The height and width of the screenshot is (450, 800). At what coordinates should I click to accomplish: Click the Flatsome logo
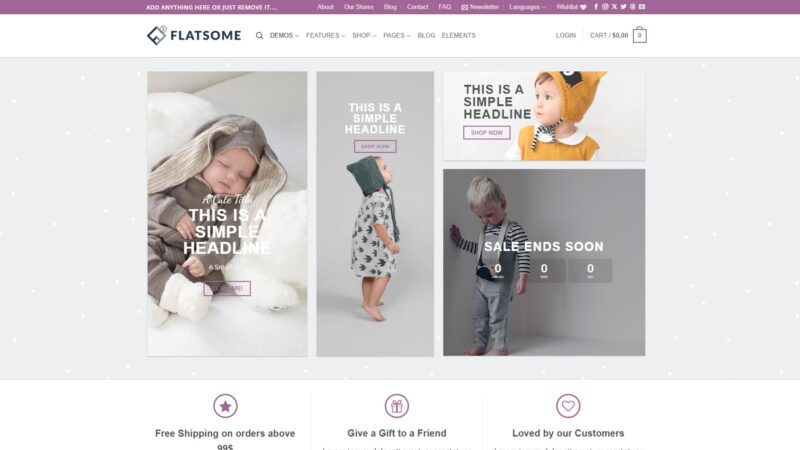[194, 35]
